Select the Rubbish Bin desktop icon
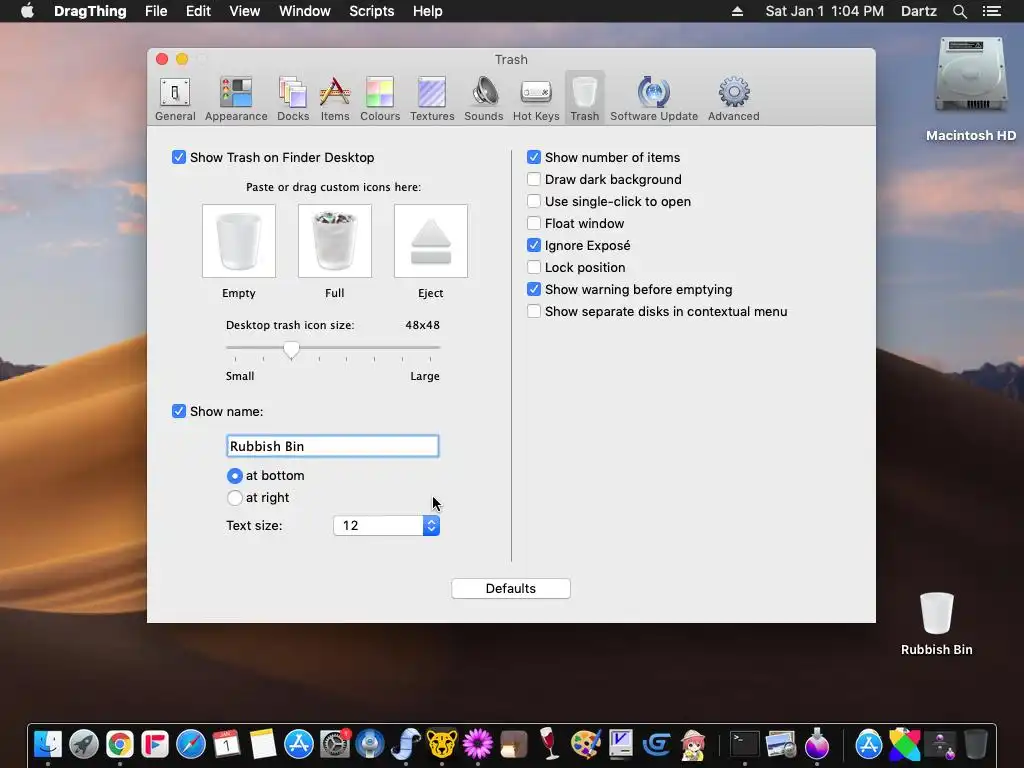 pyautogui.click(x=936, y=622)
